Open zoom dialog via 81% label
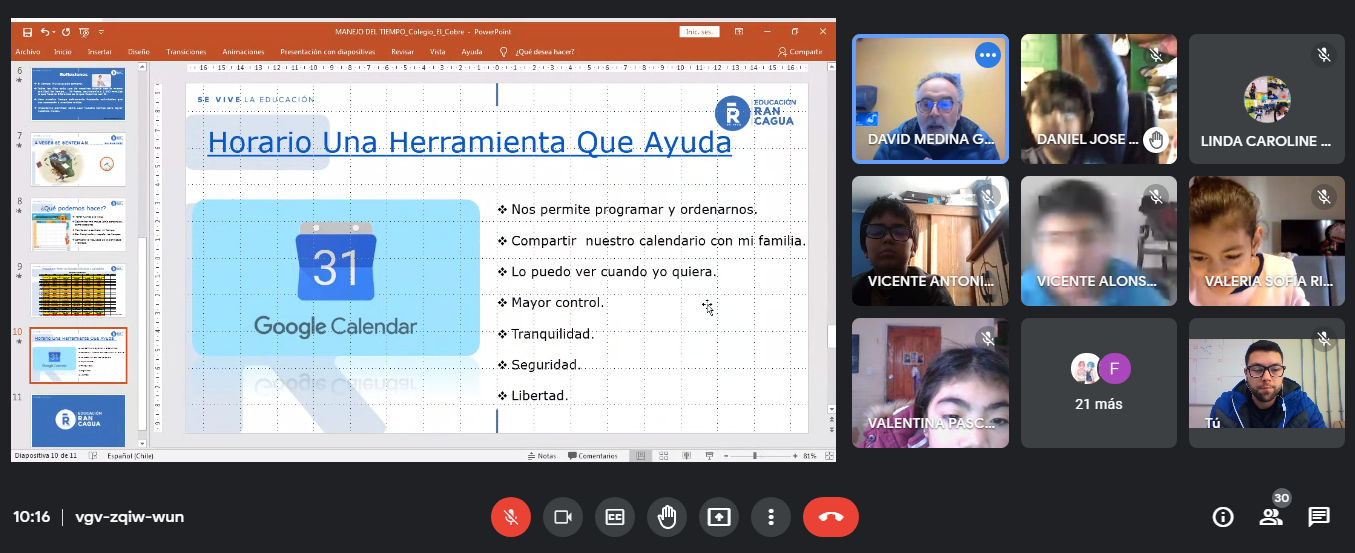 point(810,456)
